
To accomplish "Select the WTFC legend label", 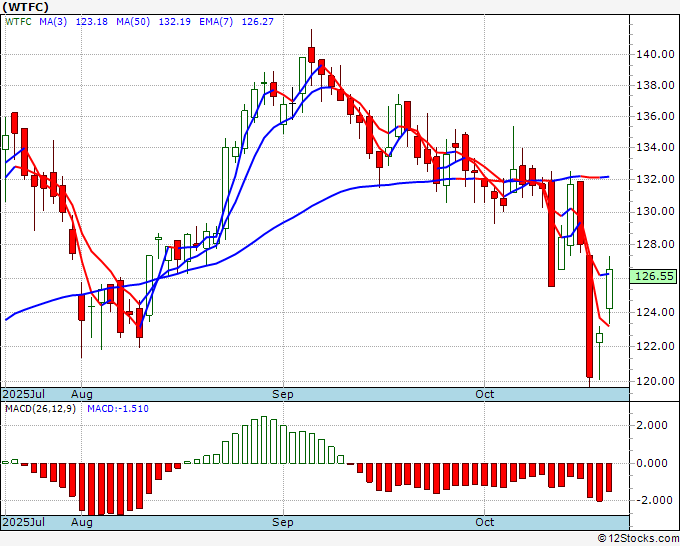I will coord(18,21).
